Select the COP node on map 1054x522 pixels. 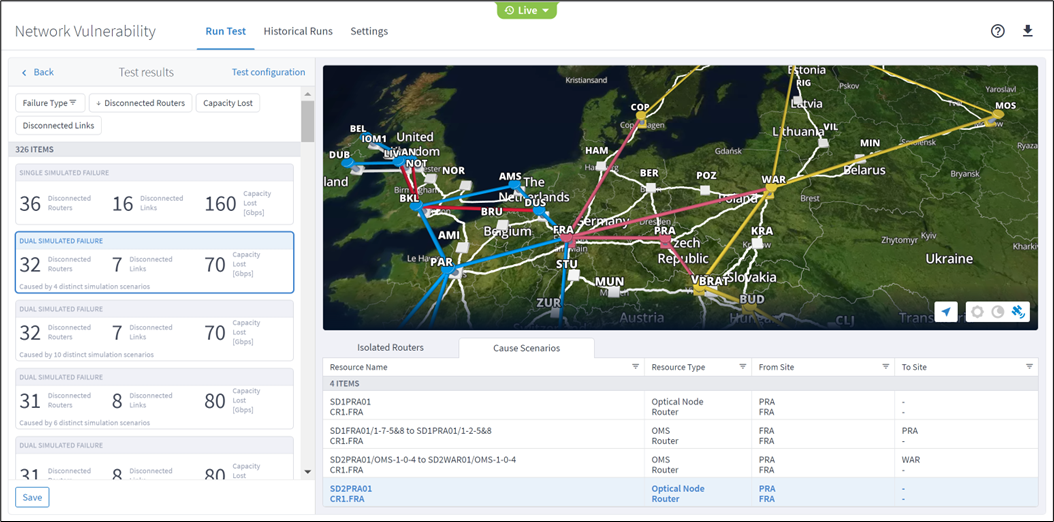pos(641,116)
